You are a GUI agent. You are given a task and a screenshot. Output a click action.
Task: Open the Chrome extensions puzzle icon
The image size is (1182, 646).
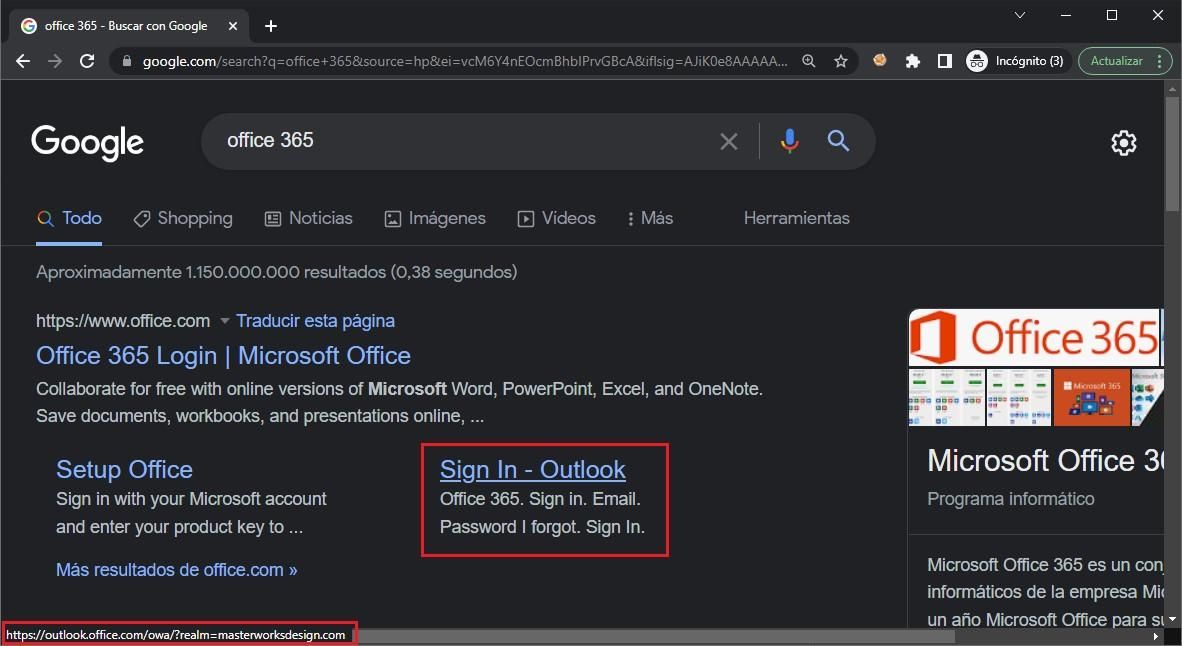(912, 60)
